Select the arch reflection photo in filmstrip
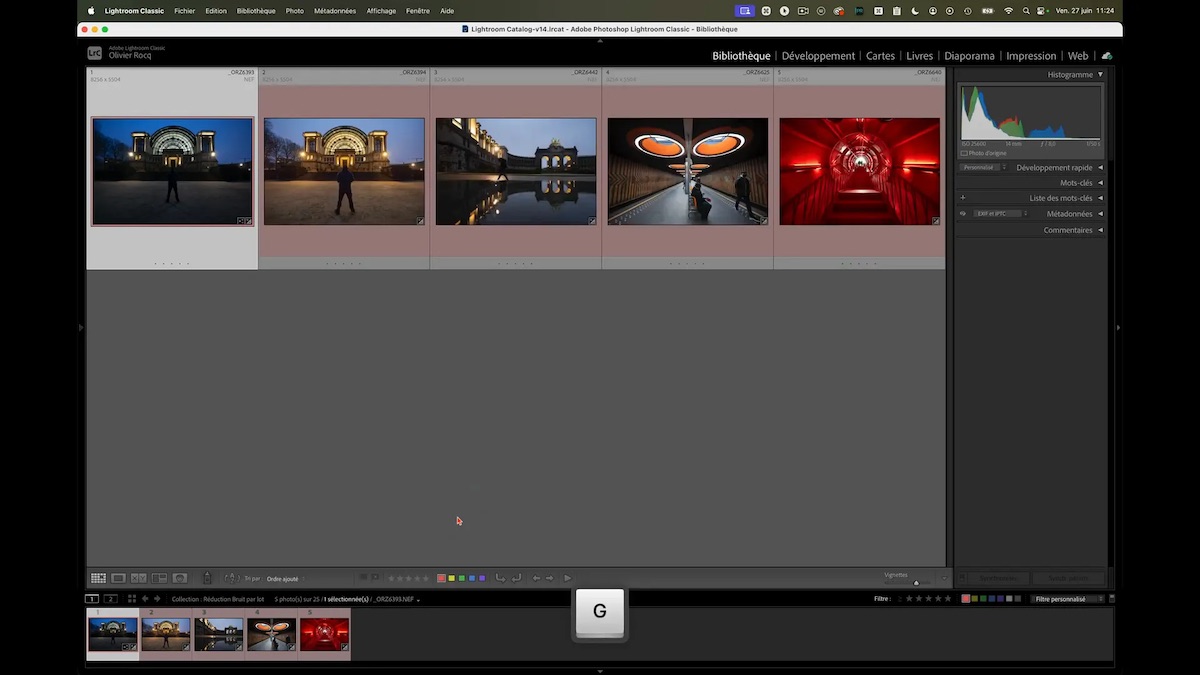 pos(218,634)
